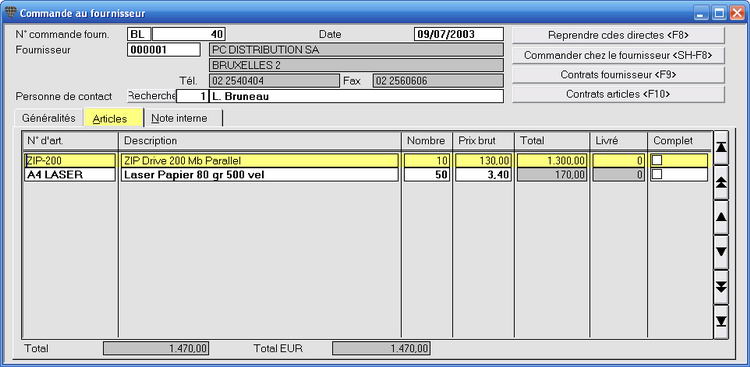Open the Note interne tab

(x=183, y=118)
